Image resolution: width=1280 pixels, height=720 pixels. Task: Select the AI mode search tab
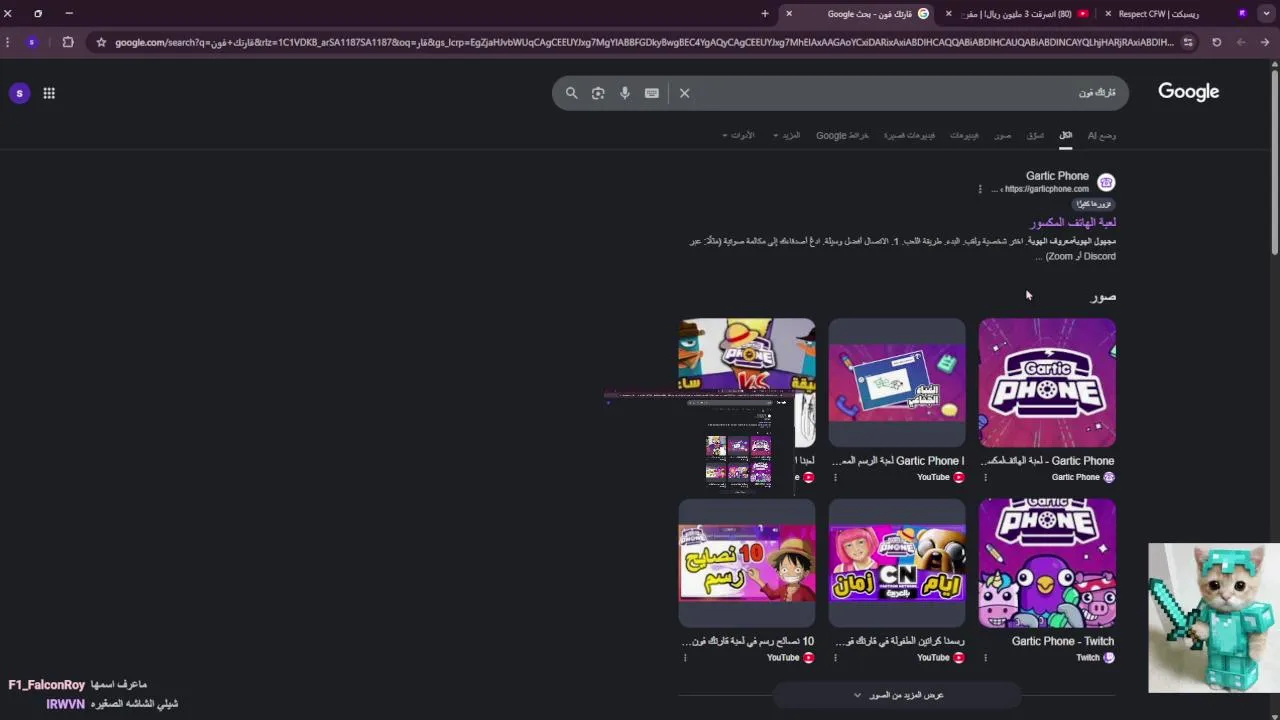click(x=1102, y=135)
